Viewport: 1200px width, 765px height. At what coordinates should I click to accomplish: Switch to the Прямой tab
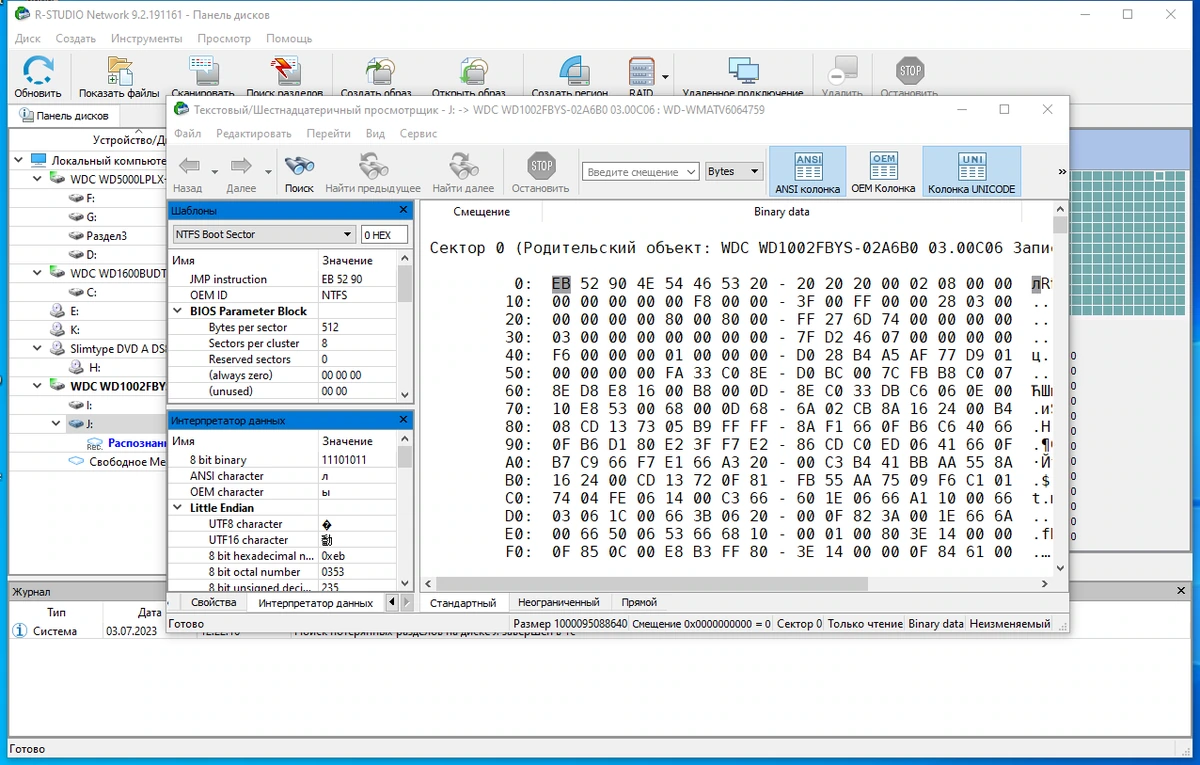[x=639, y=602]
